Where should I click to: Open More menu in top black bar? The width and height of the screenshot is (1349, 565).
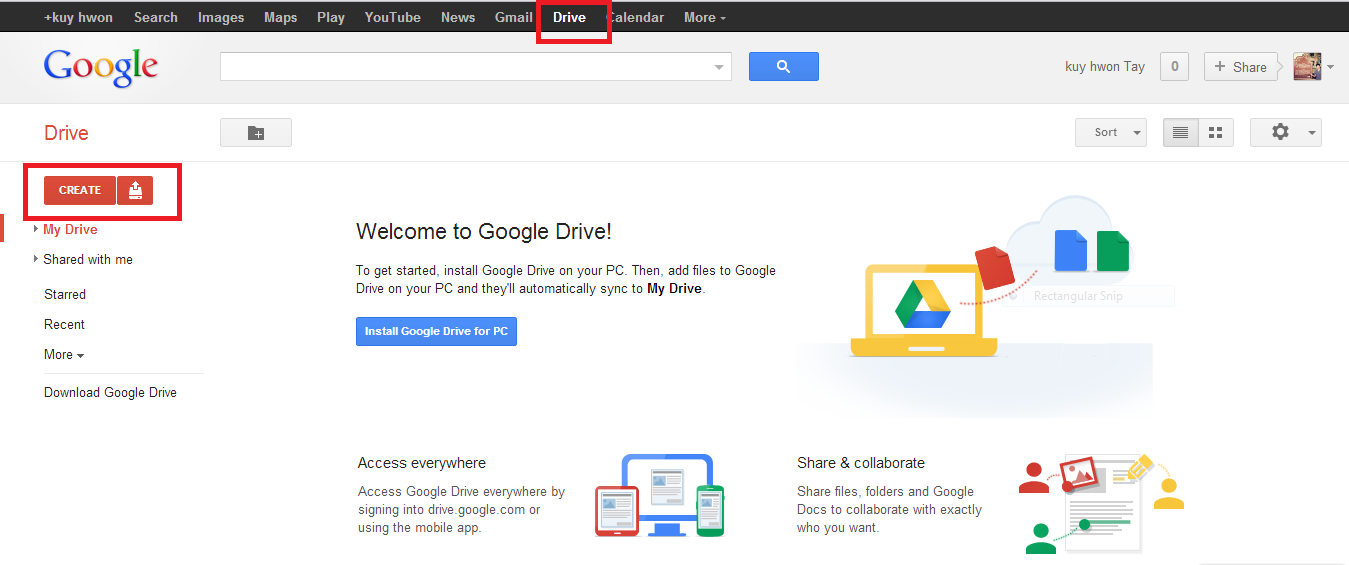pyautogui.click(x=705, y=17)
